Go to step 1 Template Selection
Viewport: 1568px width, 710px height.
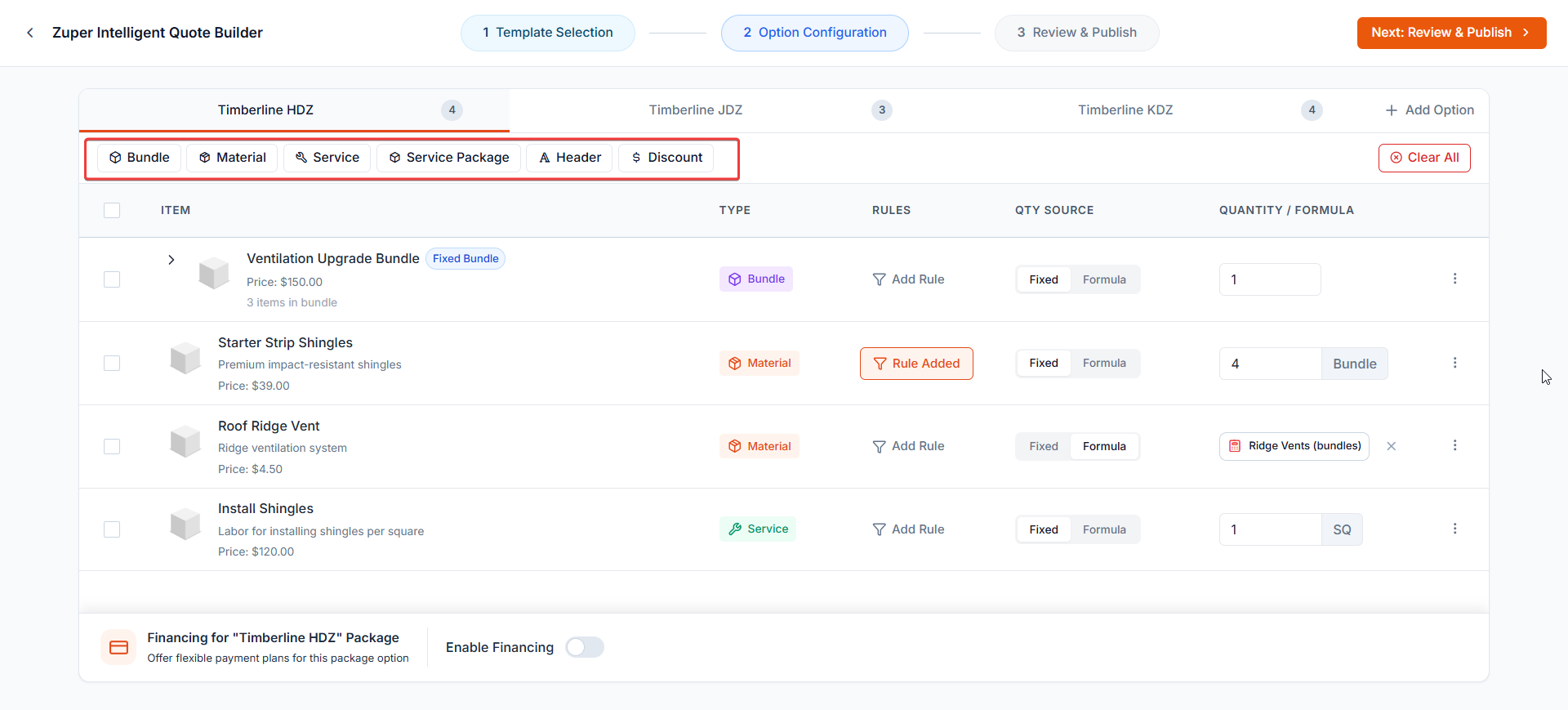click(x=548, y=33)
